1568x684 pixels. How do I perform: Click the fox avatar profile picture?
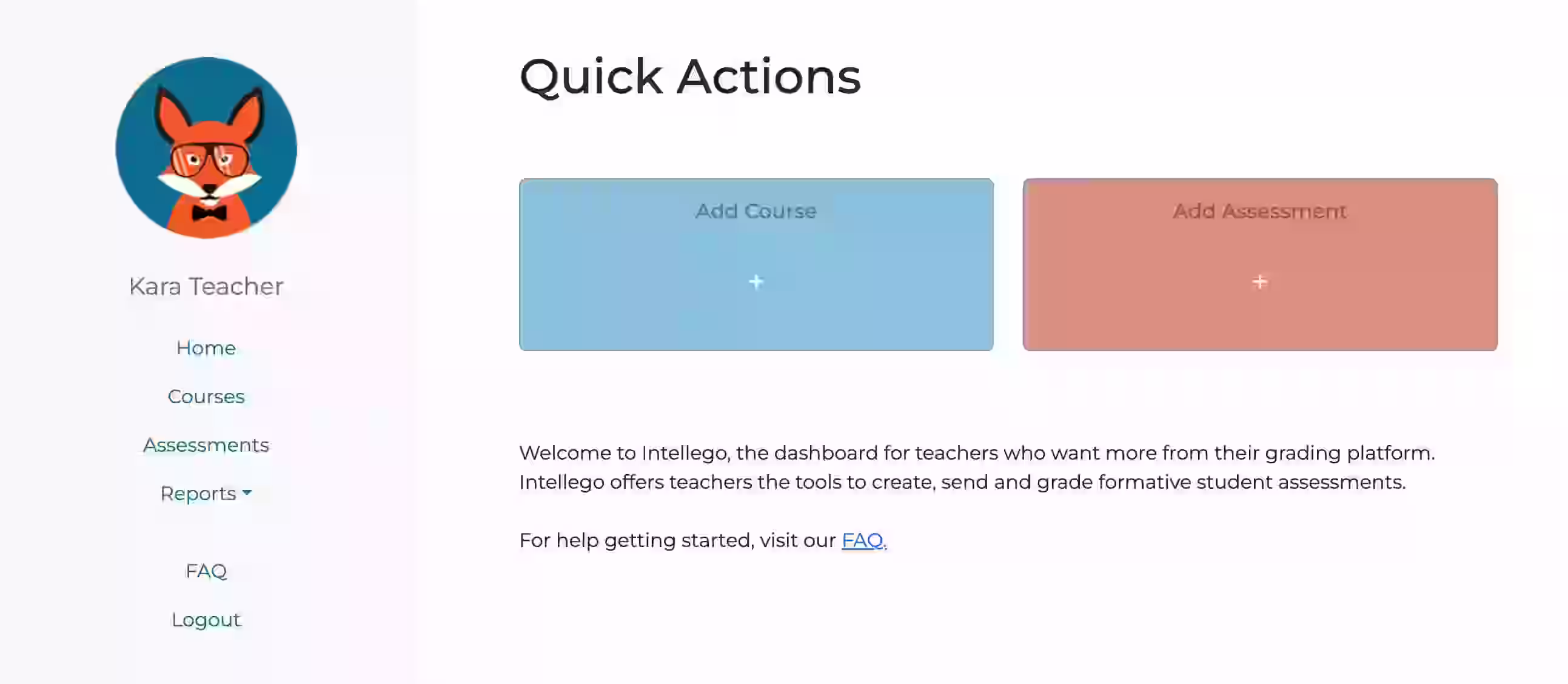pos(206,148)
